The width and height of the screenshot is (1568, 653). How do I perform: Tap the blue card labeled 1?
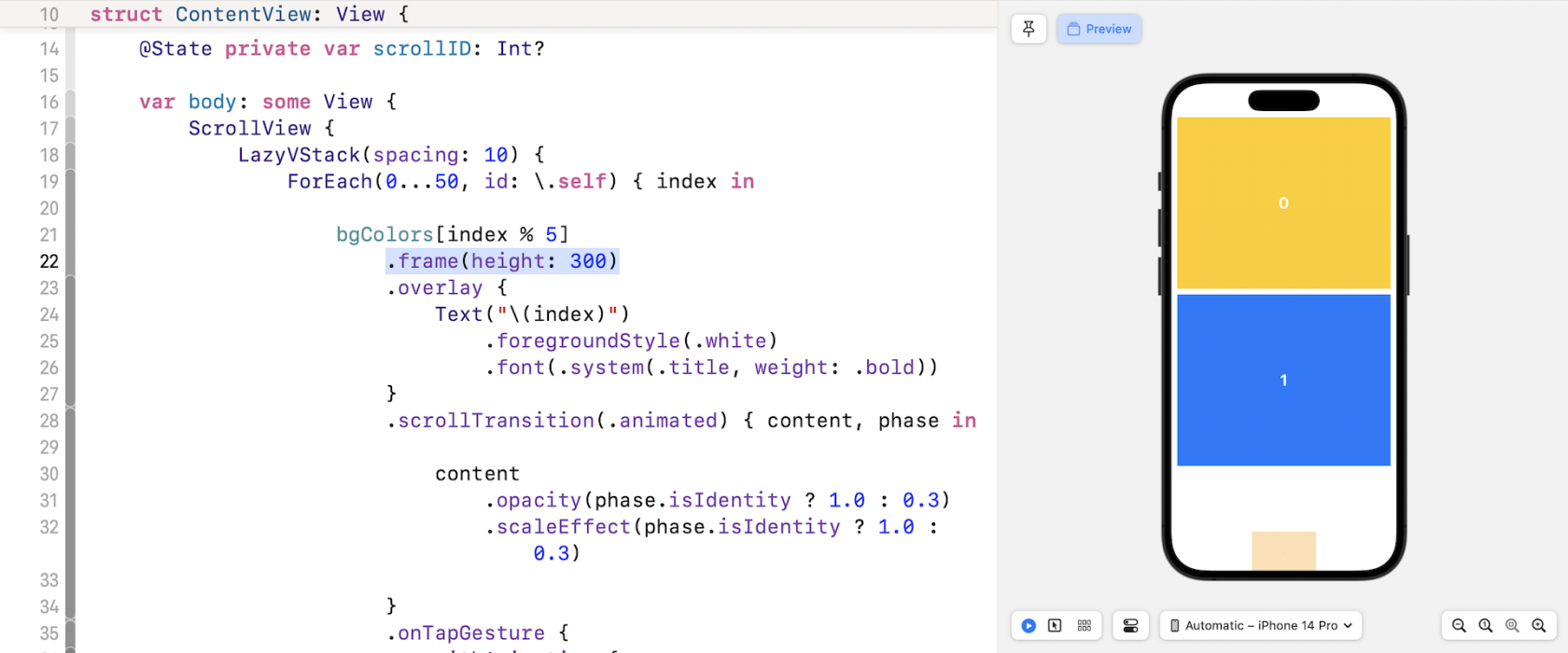[x=1283, y=380]
